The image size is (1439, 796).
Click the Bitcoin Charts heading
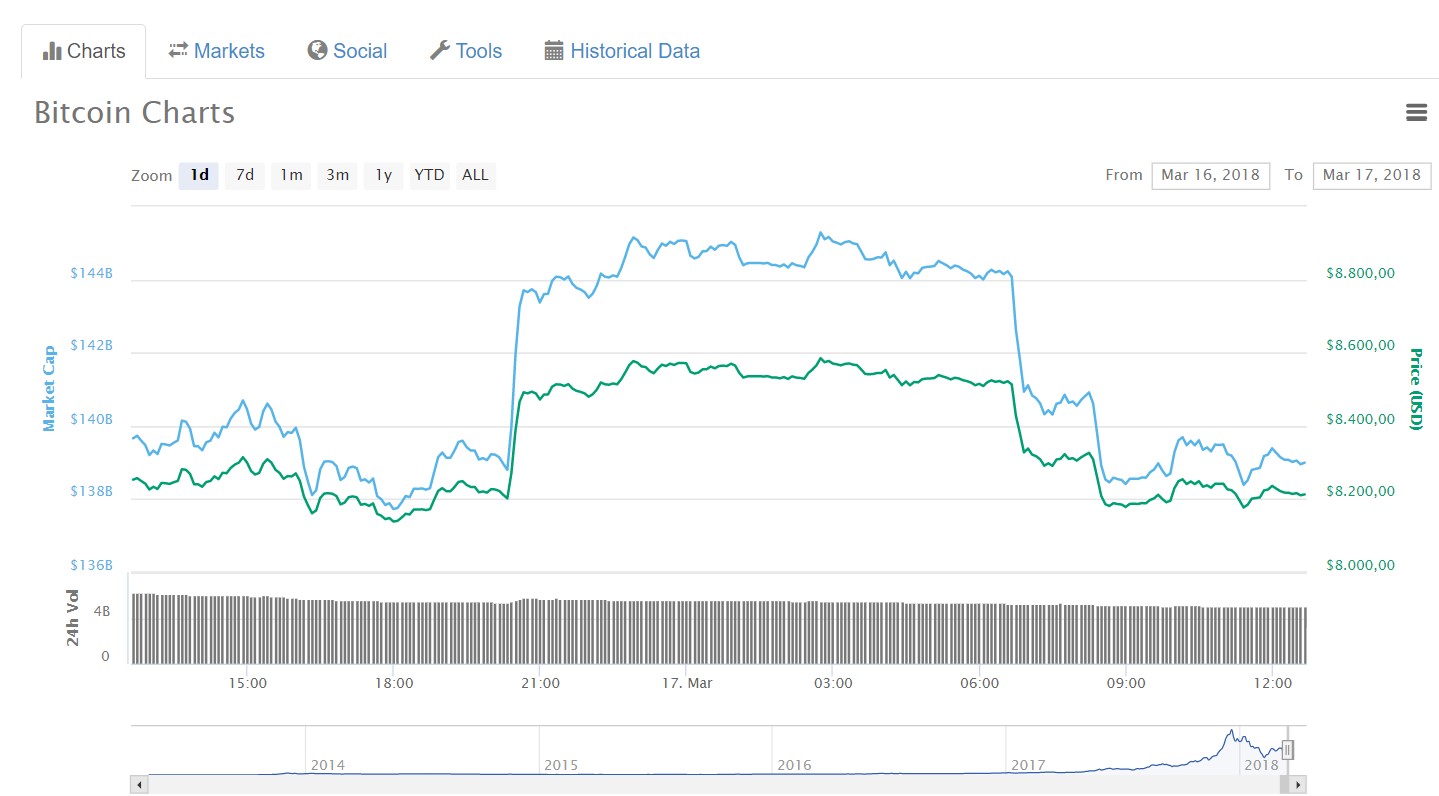coord(135,112)
